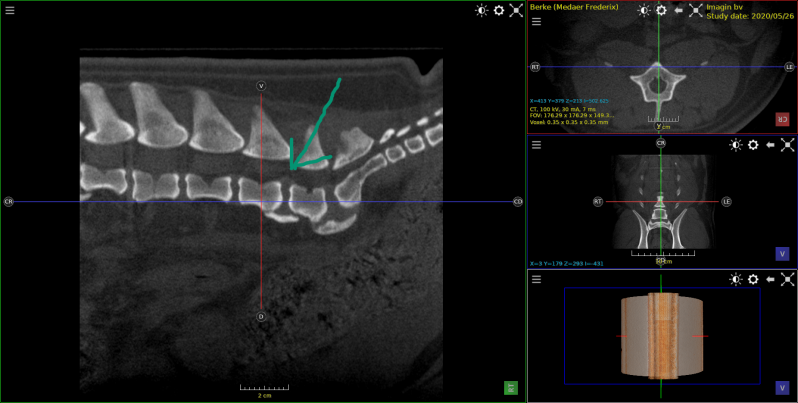Open settings gear in the axial view
Viewport: 798px width, 403px height.
[661, 10]
